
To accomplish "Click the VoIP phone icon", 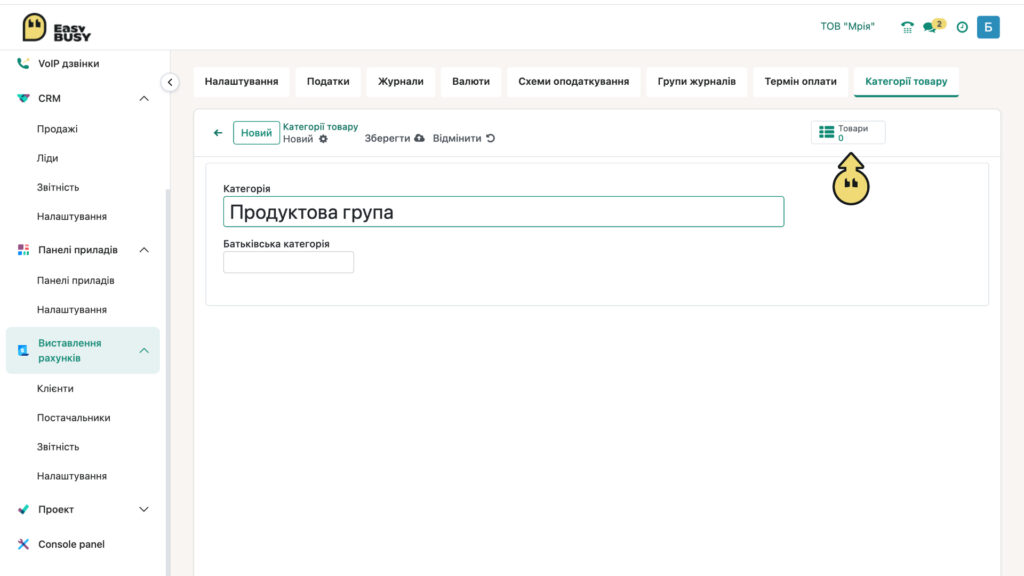I will click(24, 63).
